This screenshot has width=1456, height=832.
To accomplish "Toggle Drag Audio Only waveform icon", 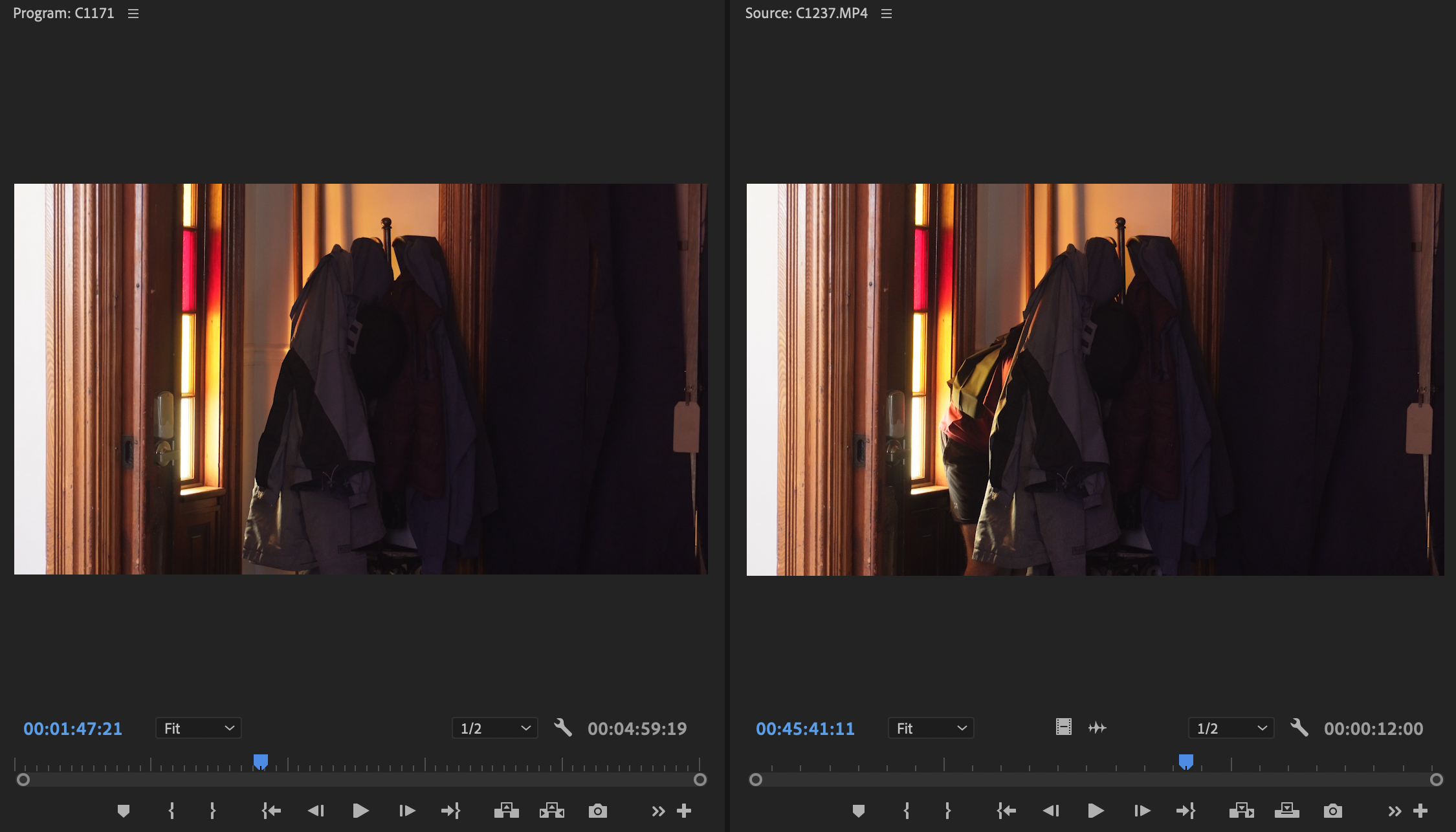I will coord(1098,728).
